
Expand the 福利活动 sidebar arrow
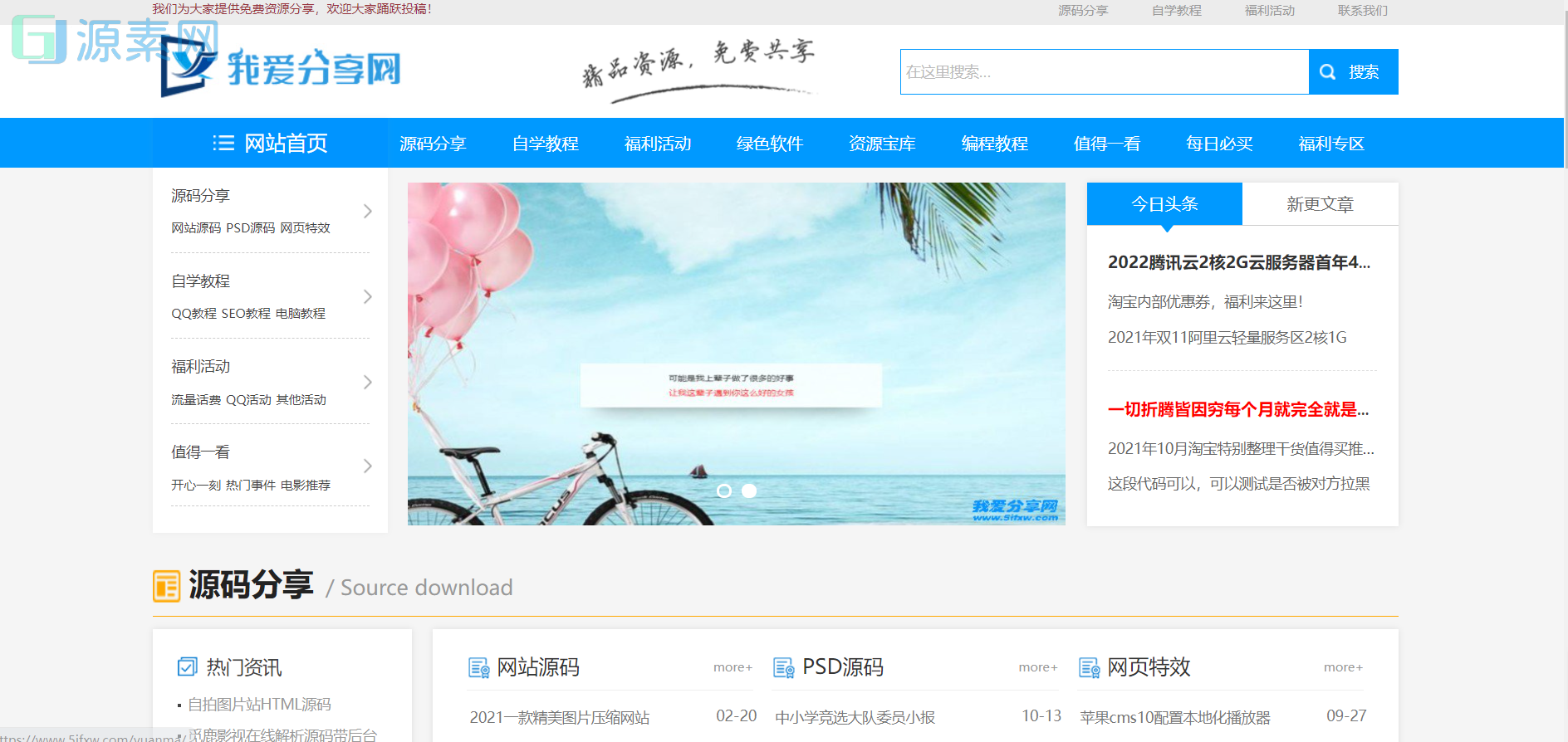[x=367, y=382]
